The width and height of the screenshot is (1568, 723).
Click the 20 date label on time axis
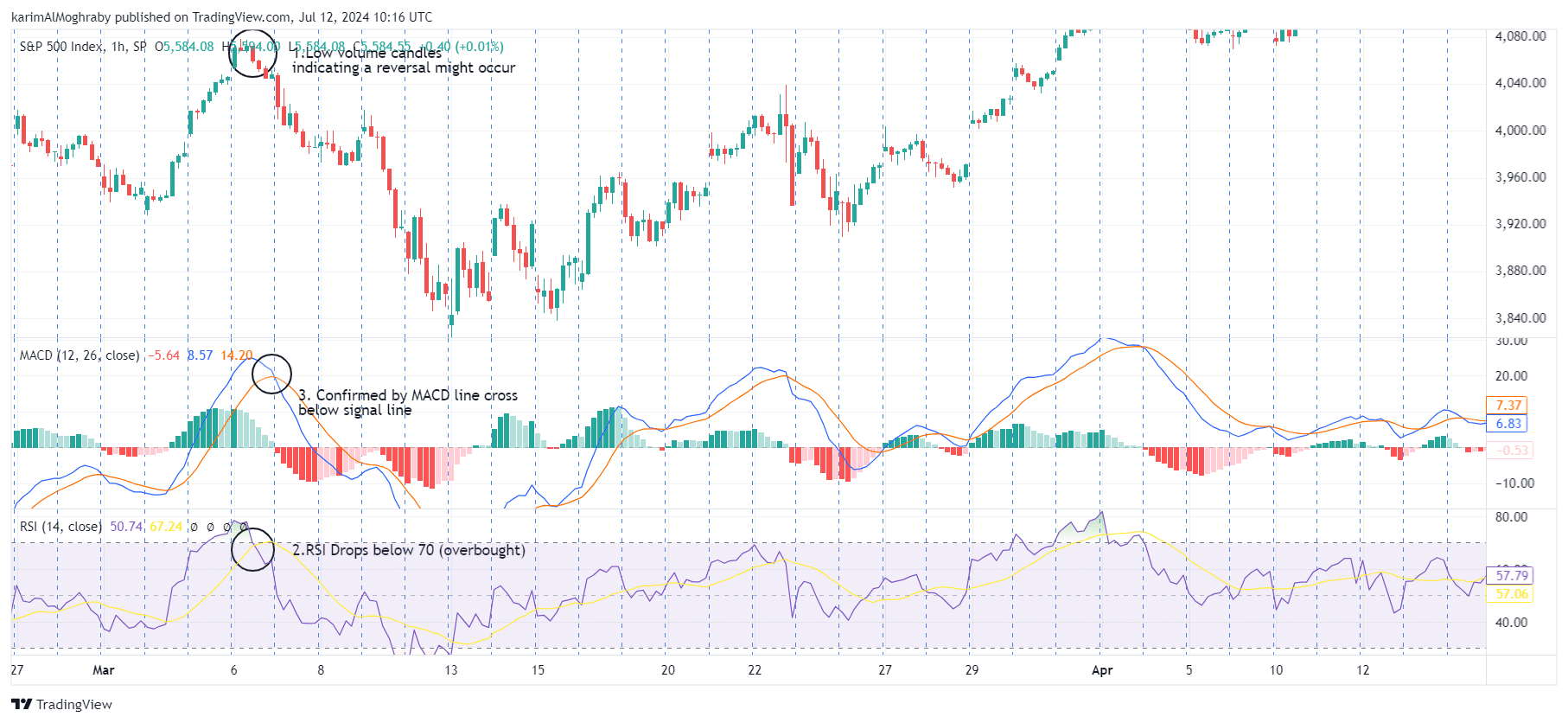click(x=667, y=670)
